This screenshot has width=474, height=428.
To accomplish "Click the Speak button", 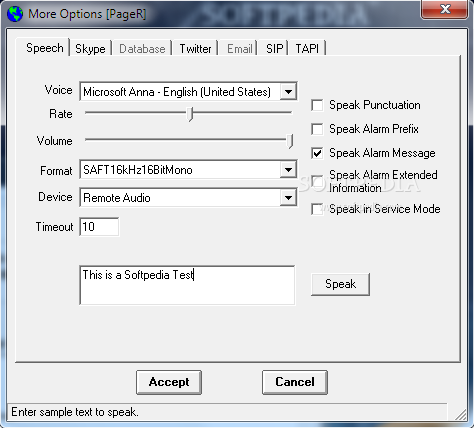I will coord(340,284).
